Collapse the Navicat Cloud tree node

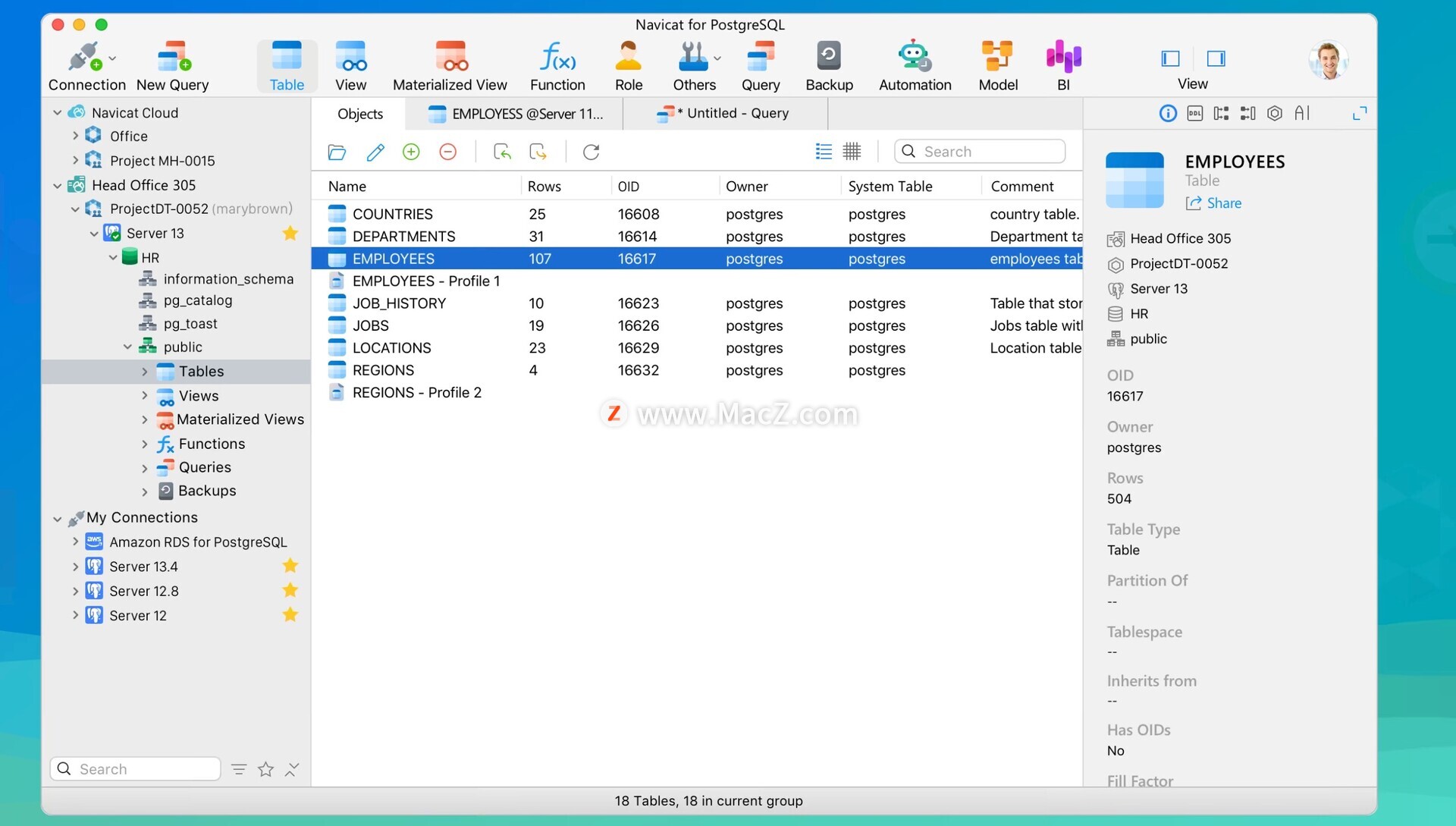(x=58, y=113)
